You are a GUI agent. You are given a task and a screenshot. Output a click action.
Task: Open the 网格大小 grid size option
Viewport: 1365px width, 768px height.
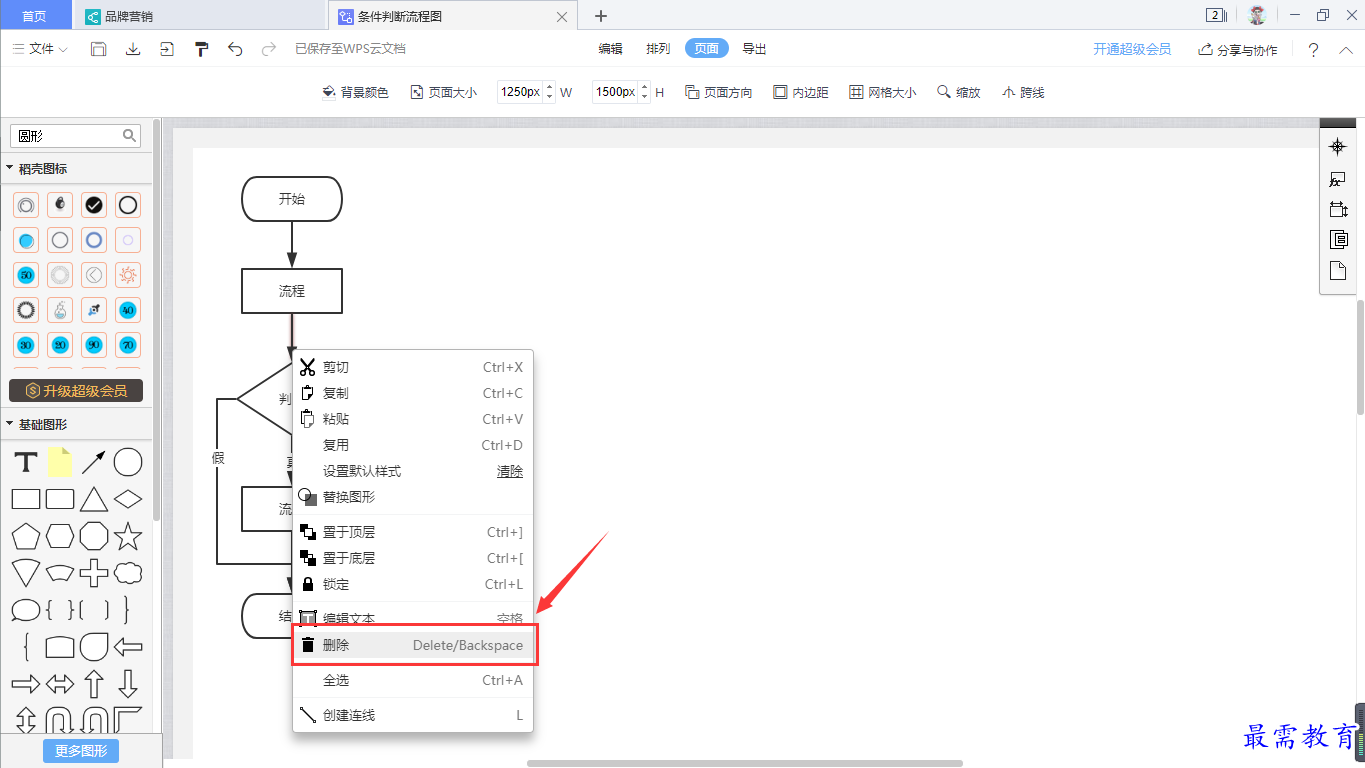pyautogui.click(x=882, y=92)
